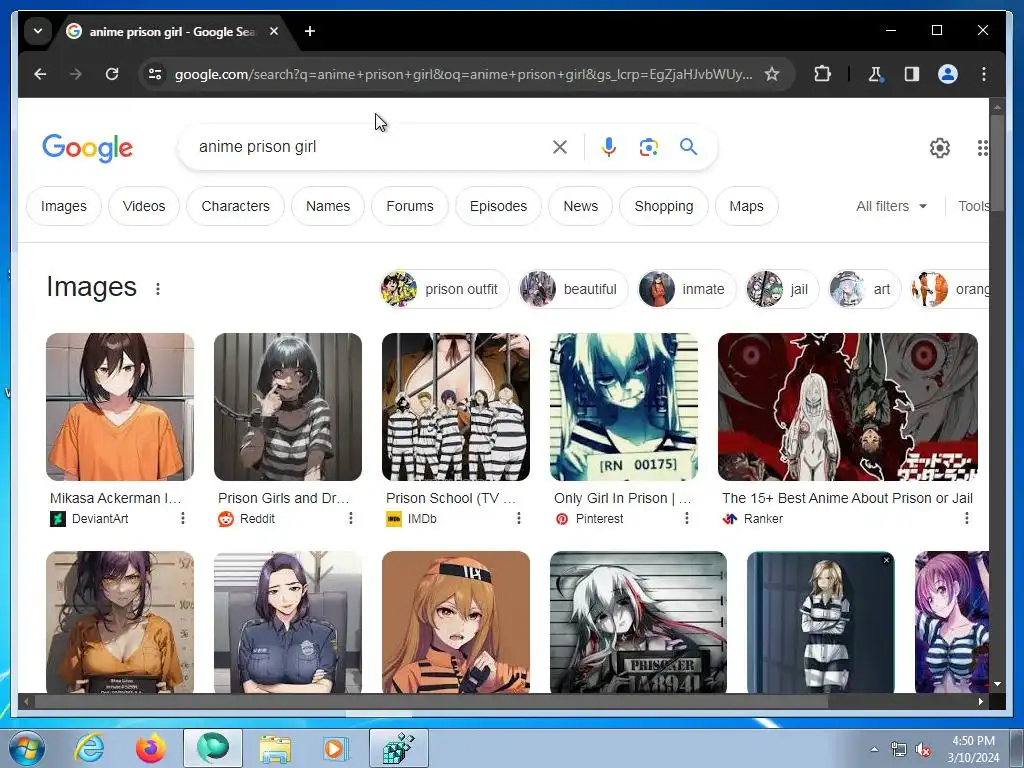Expand the All filters dropdown
The image size is (1024, 768).
(x=891, y=206)
